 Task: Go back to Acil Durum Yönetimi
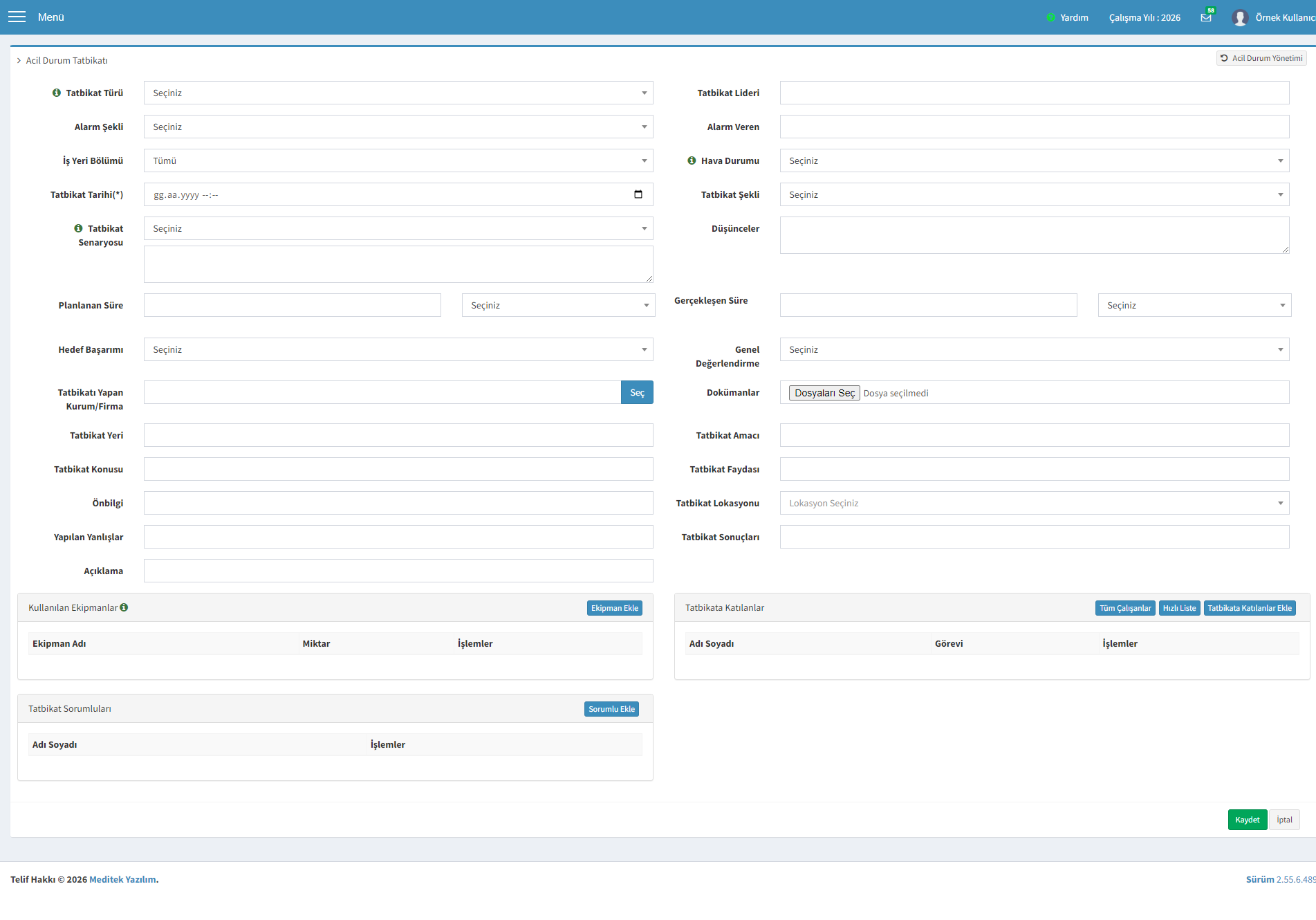pyautogui.click(x=1261, y=58)
